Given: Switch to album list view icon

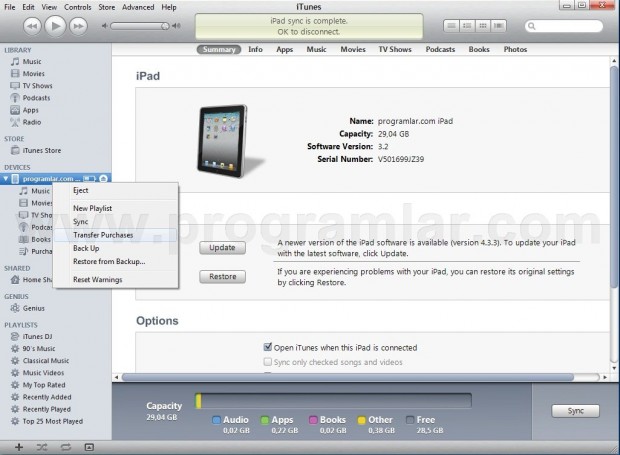Looking at the screenshot, I should coord(467,26).
